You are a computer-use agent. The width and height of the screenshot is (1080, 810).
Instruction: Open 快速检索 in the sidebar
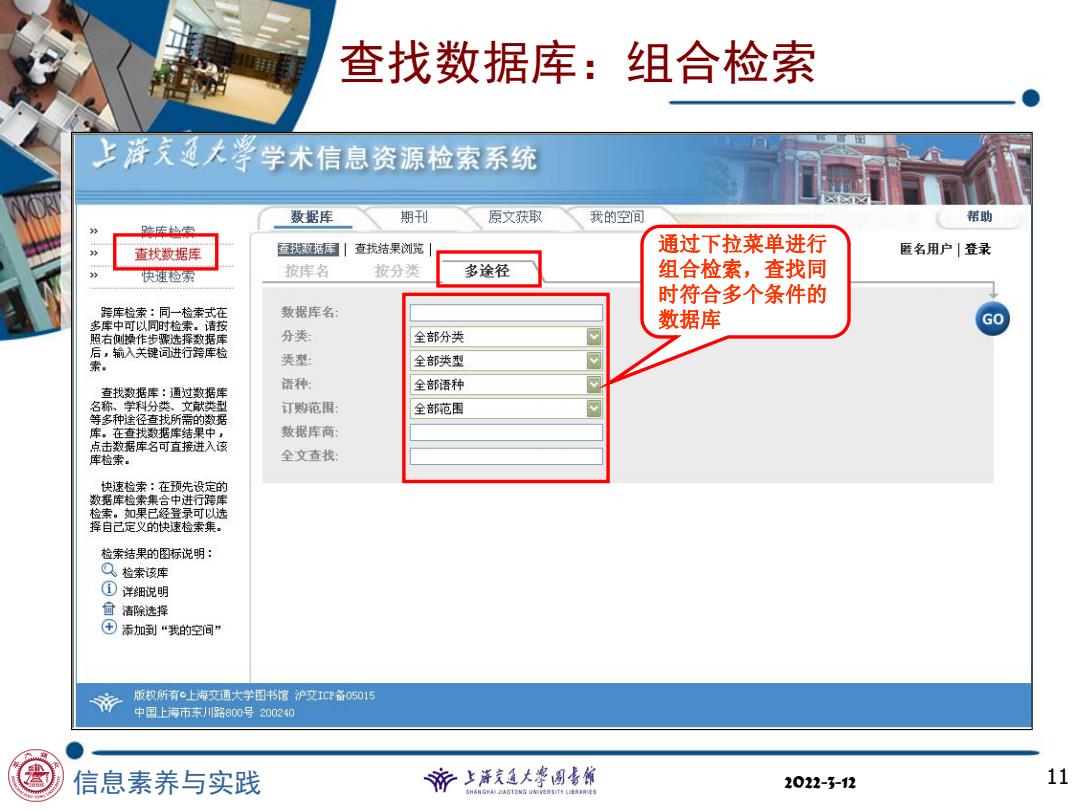click(x=168, y=276)
